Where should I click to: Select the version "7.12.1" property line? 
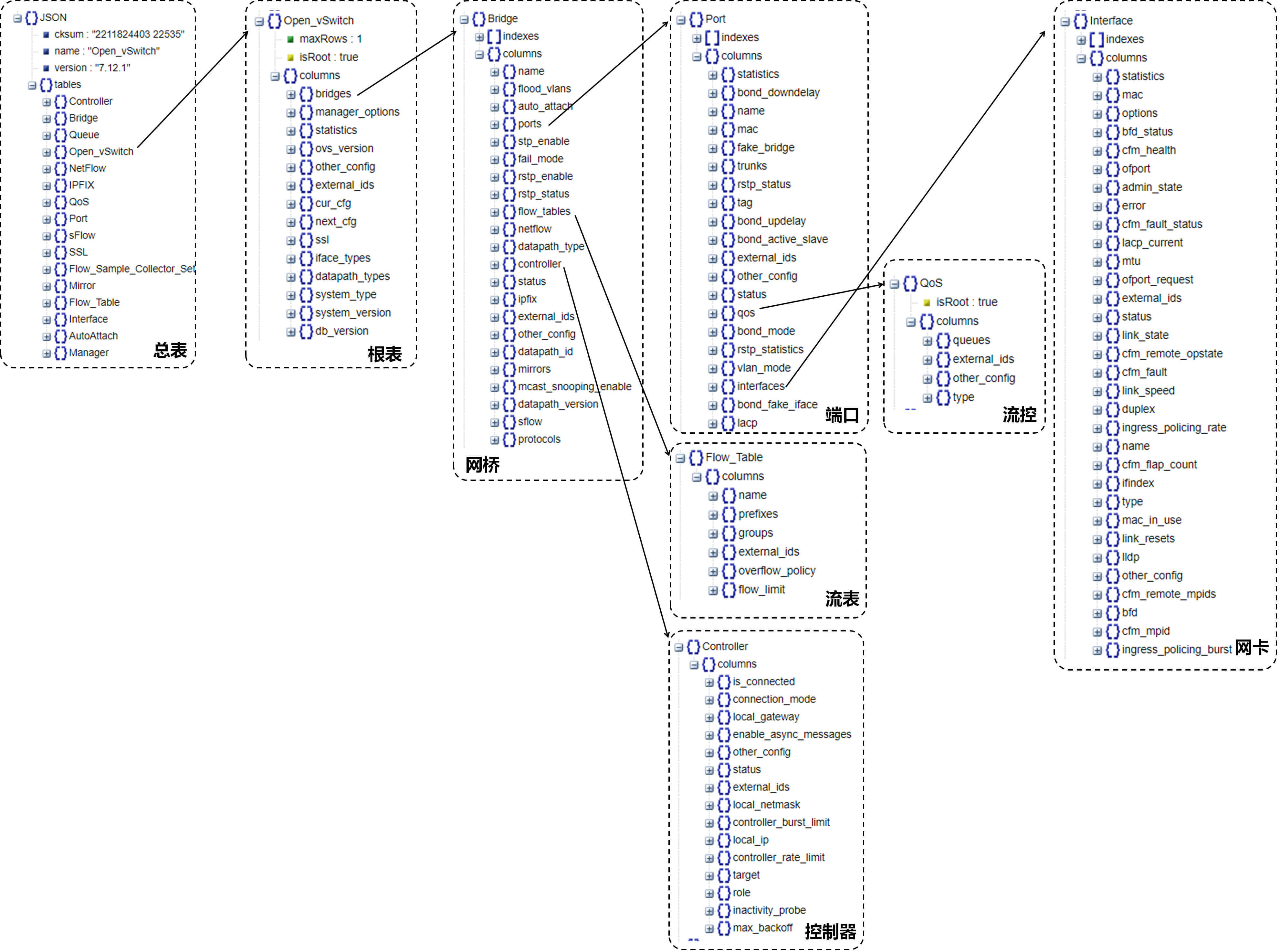point(92,68)
